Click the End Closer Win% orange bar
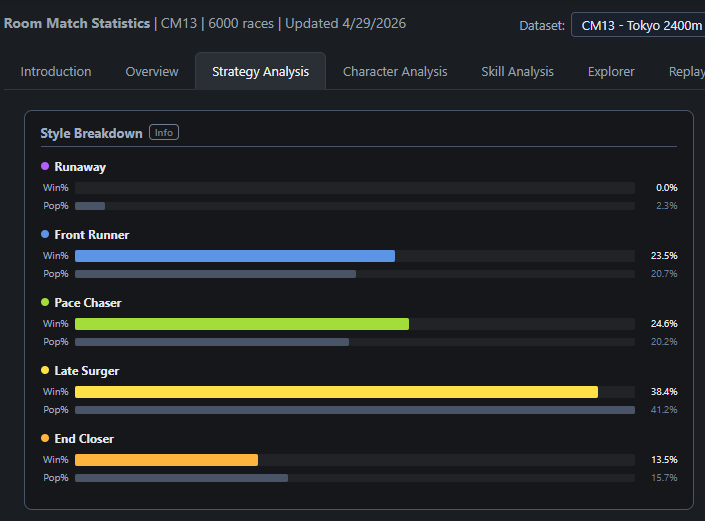This screenshot has height=521, width=705. (x=166, y=460)
